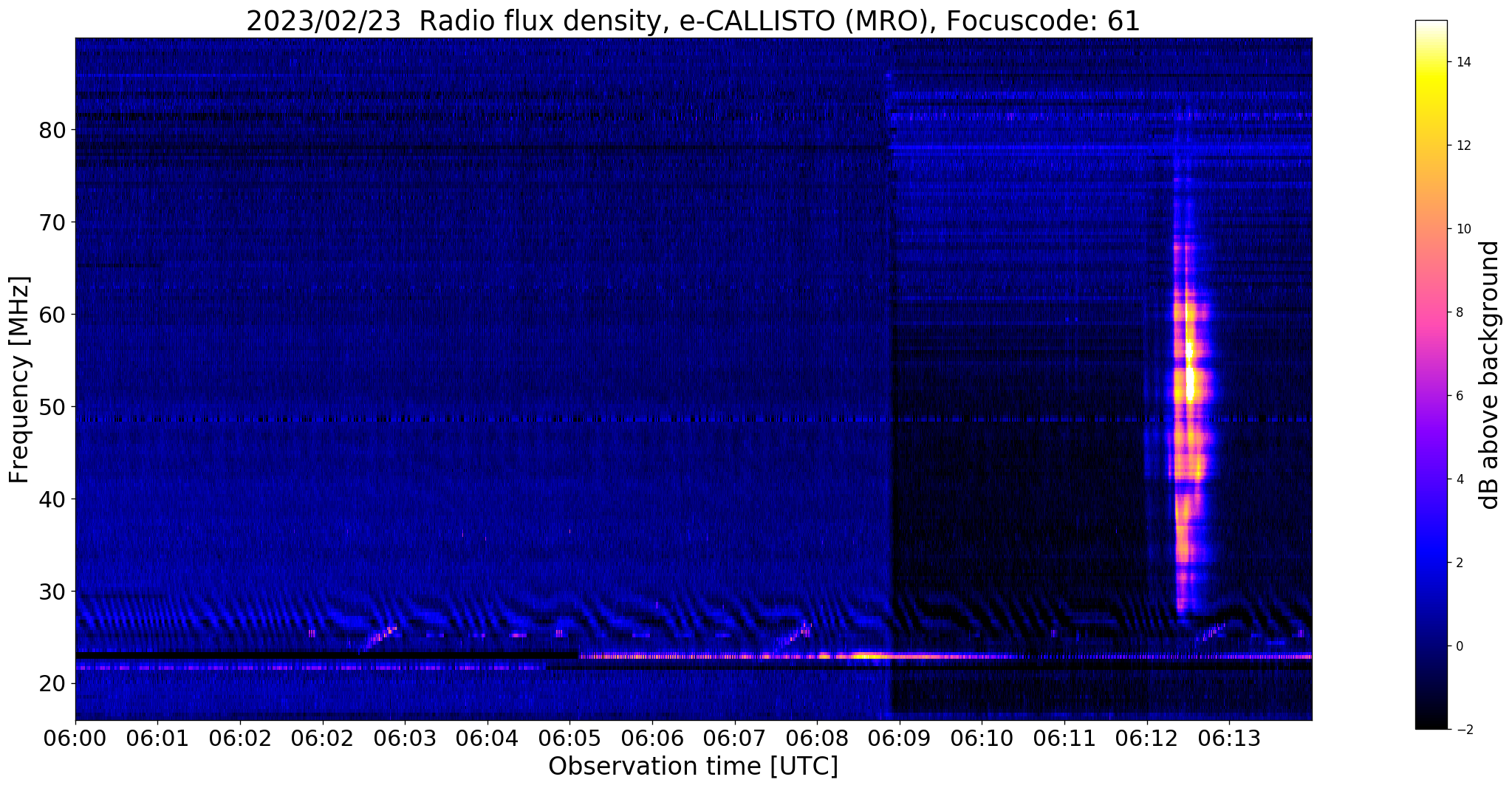Click the 06:12 time tick label
1512x788 pixels.
[x=1147, y=738]
